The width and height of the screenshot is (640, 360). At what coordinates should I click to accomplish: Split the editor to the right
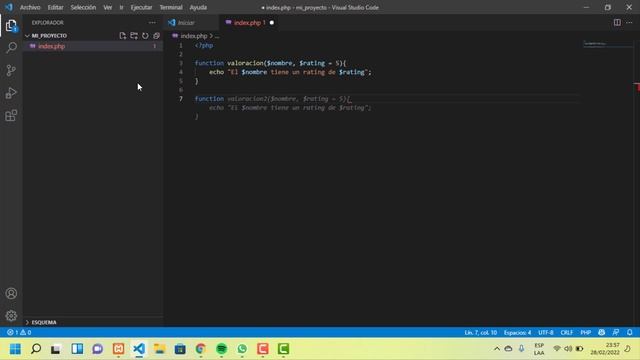(617, 23)
